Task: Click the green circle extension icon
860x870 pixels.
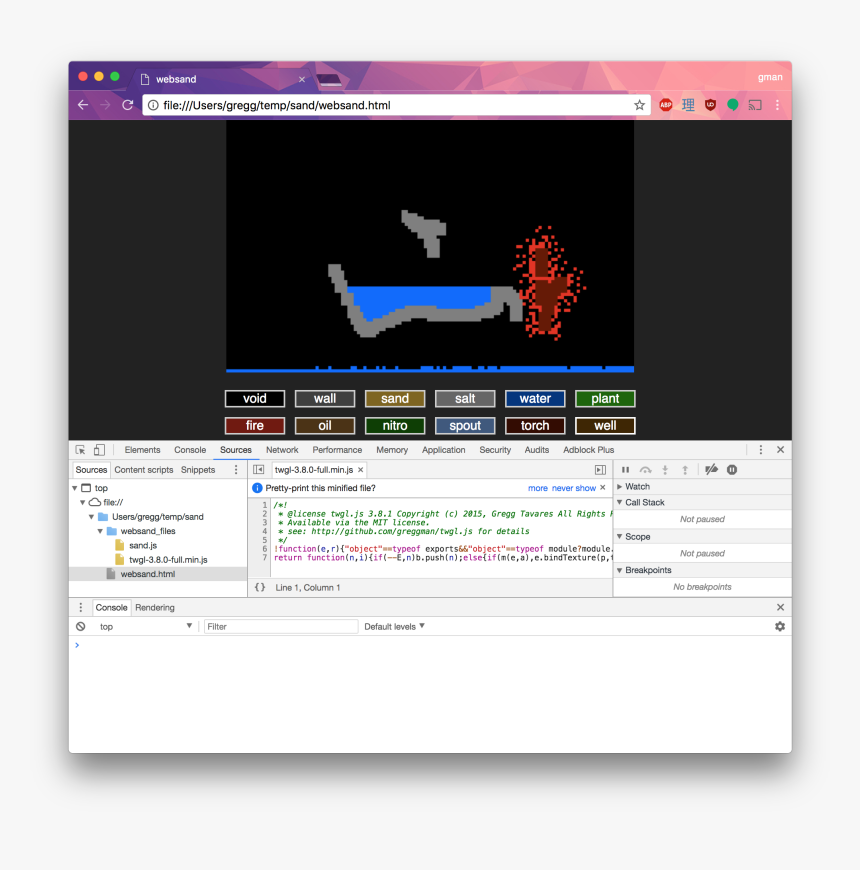Action: [732, 105]
